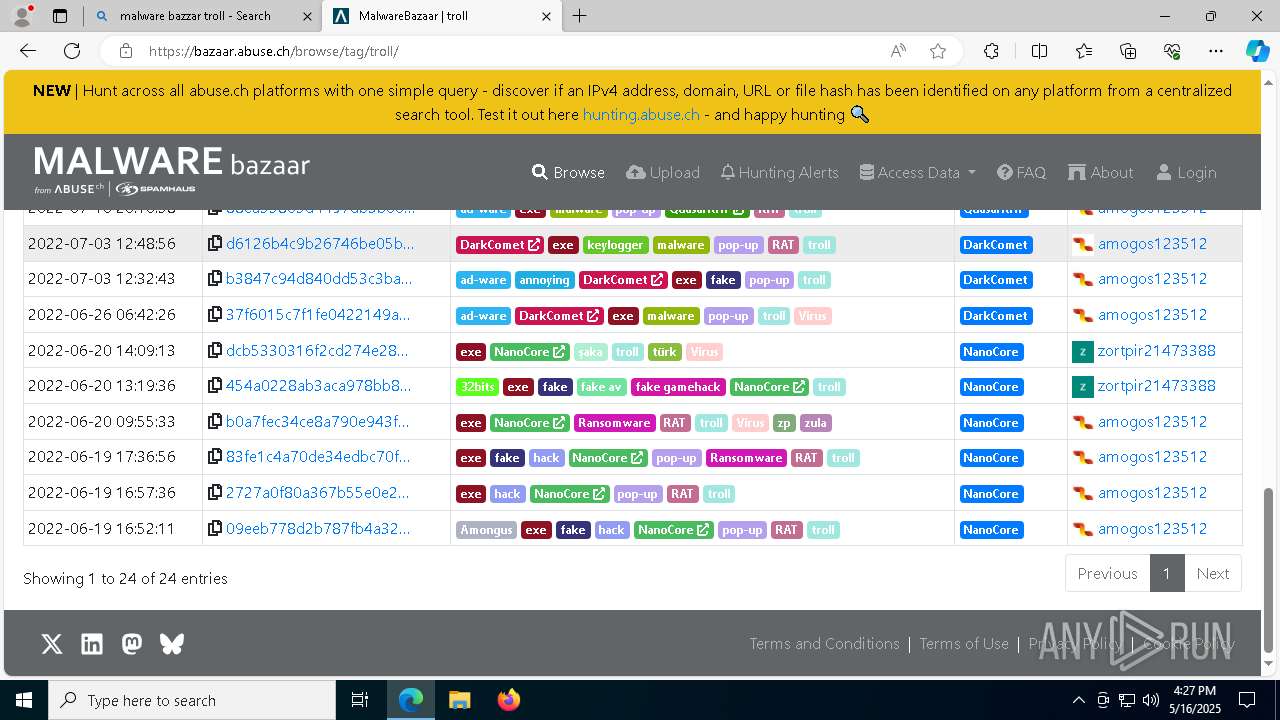This screenshot has width=1280, height=720.
Task: Open the Login nav item
Action: click(x=1186, y=172)
